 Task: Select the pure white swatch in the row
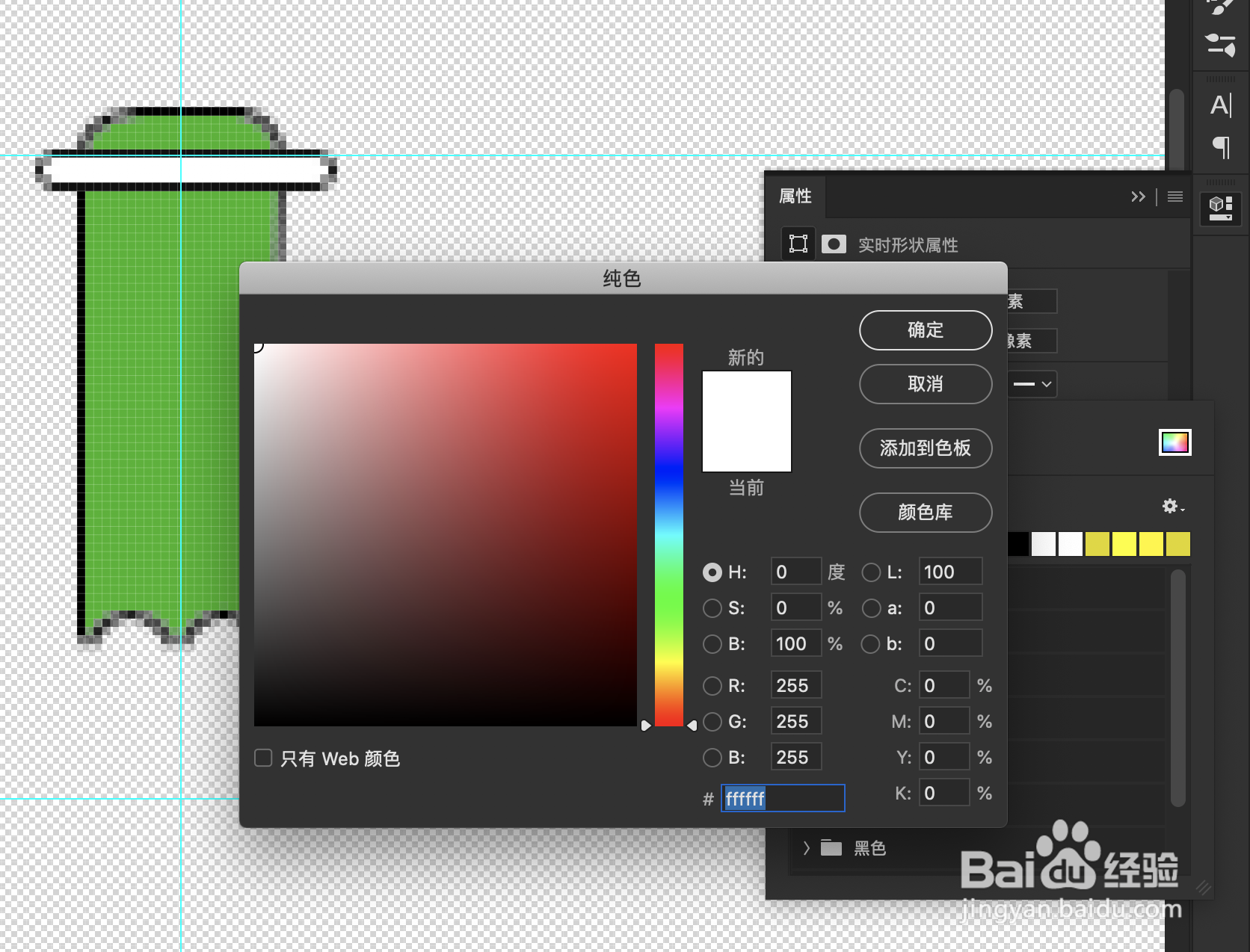click(x=1070, y=544)
